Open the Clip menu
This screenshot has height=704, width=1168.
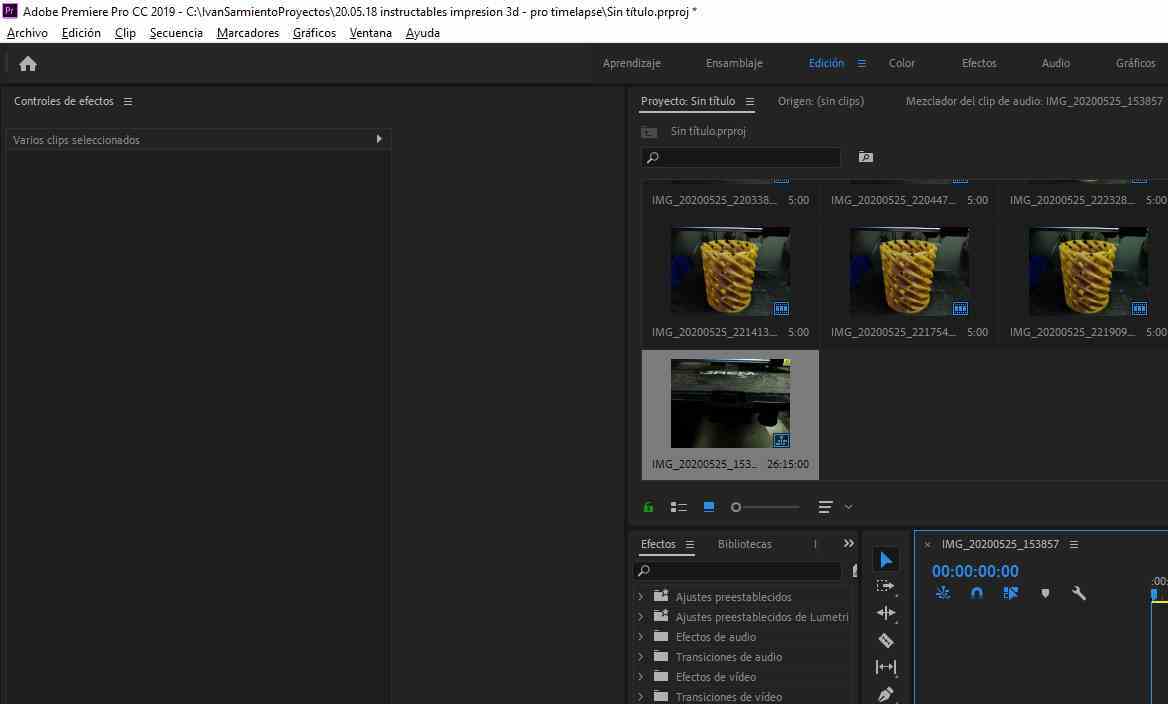(125, 33)
